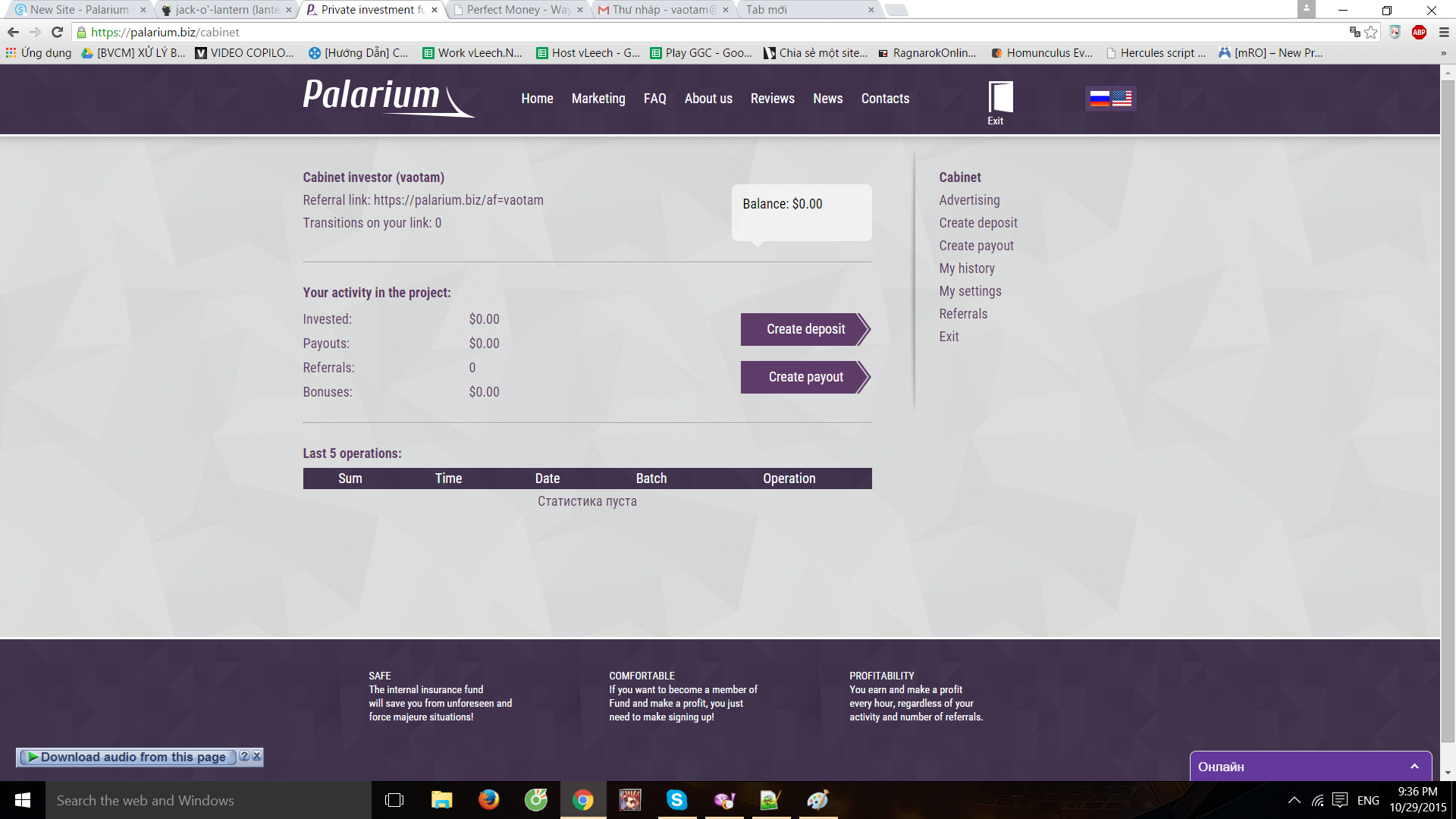The image size is (1456, 819).
Task: Open the Marketing menu item
Action: [x=598, y=99]
